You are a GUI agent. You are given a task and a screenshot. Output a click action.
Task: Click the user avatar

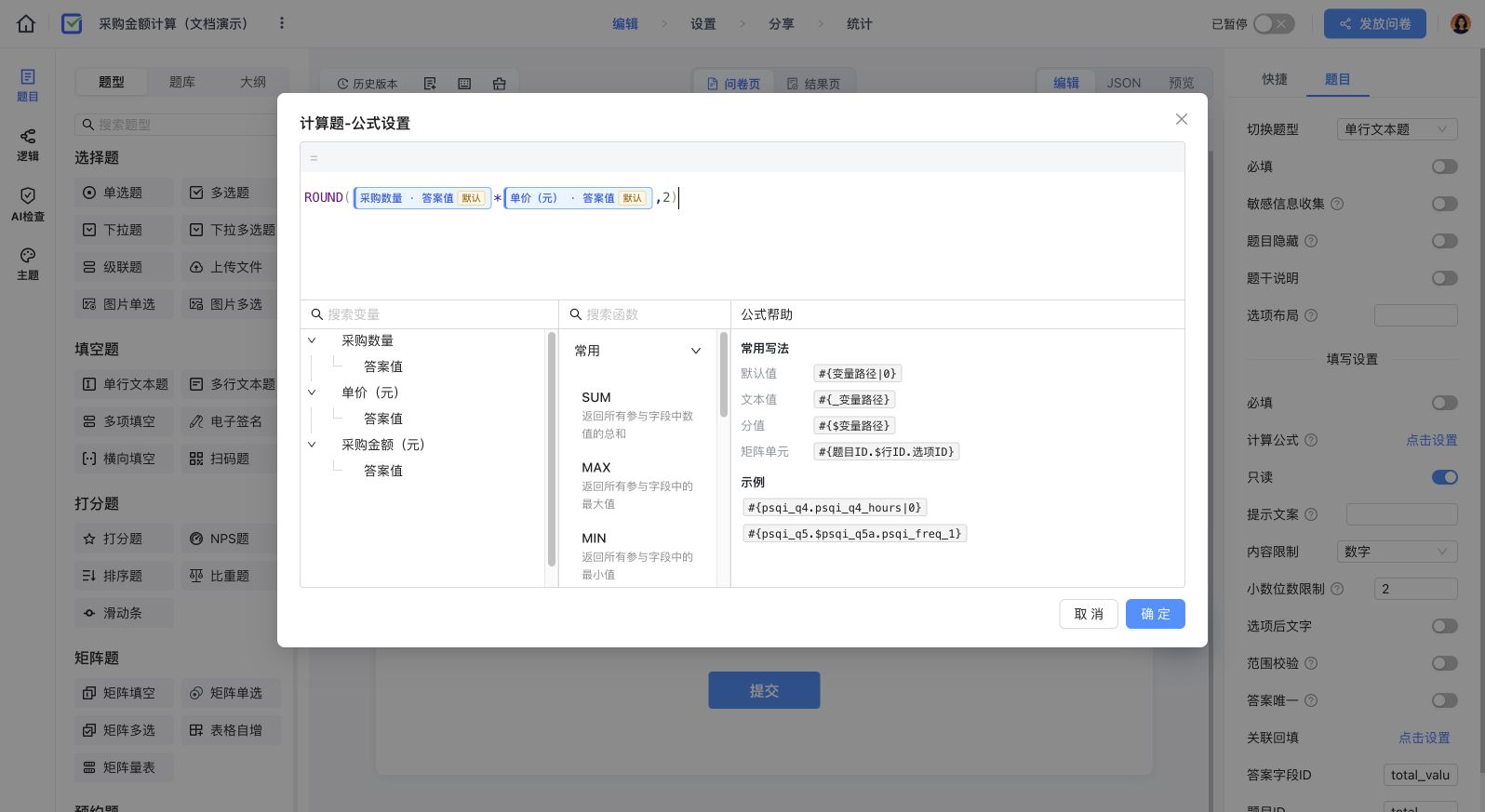pos(1461,24)
